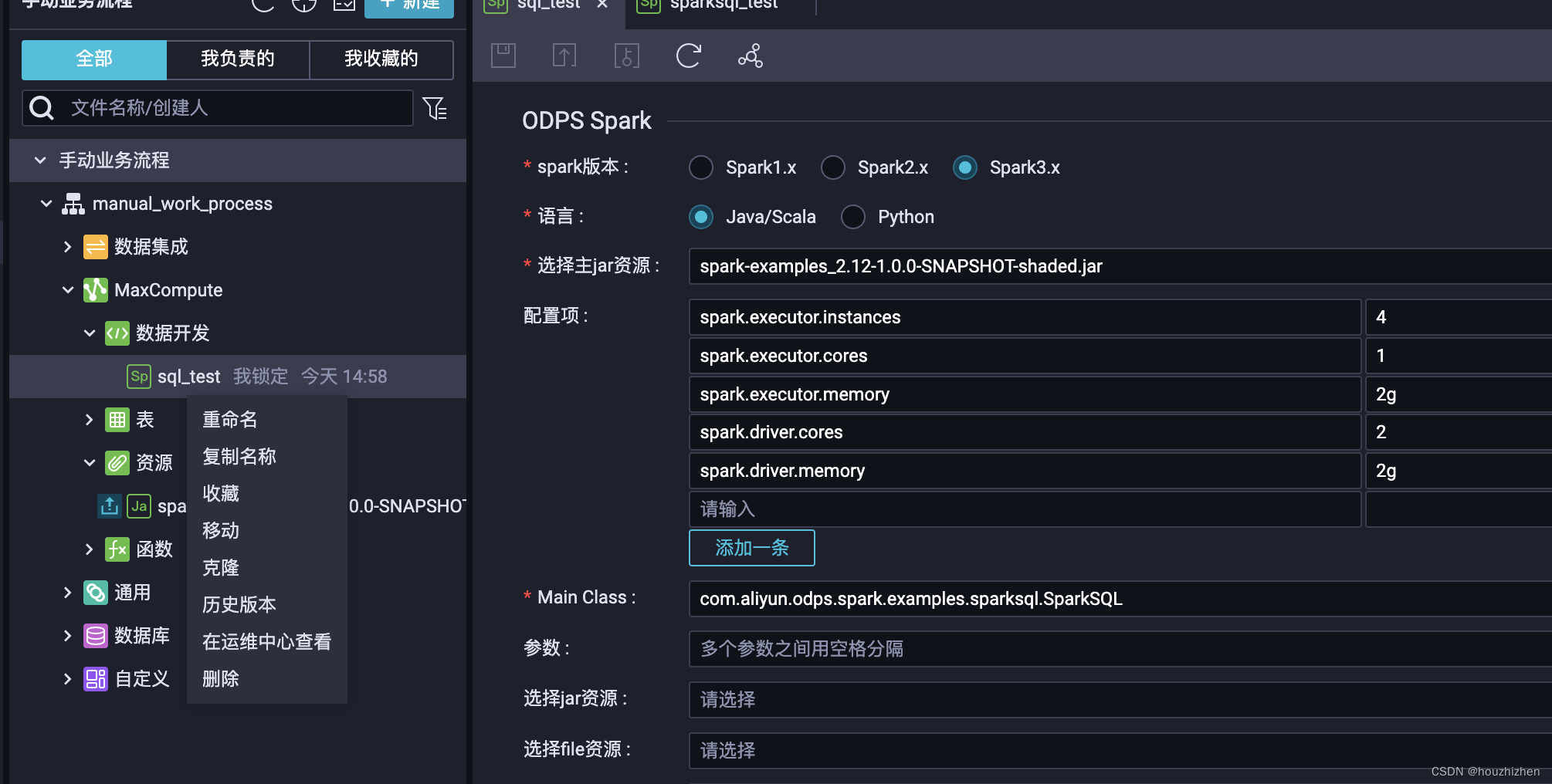Viewport: 1552px width, 784px height.
Task: Choose 重命名 from context menu
Action: click(x=267, y=420)
